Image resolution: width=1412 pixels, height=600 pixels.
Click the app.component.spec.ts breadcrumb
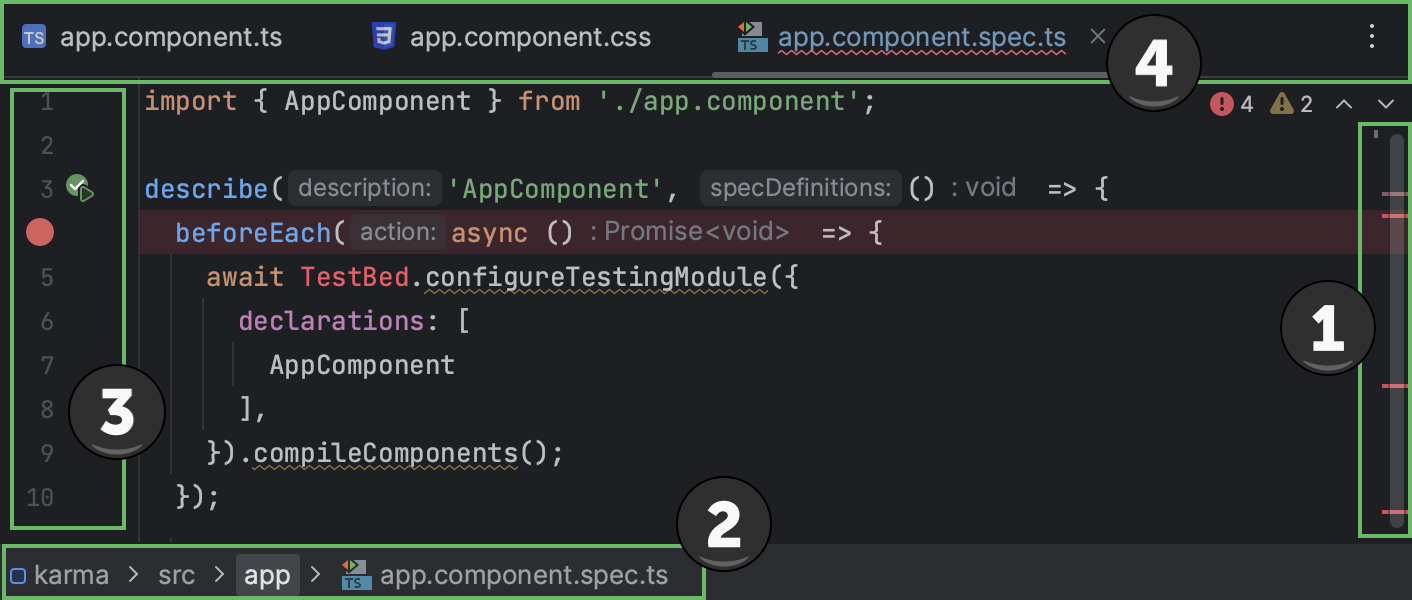[515, 574]
